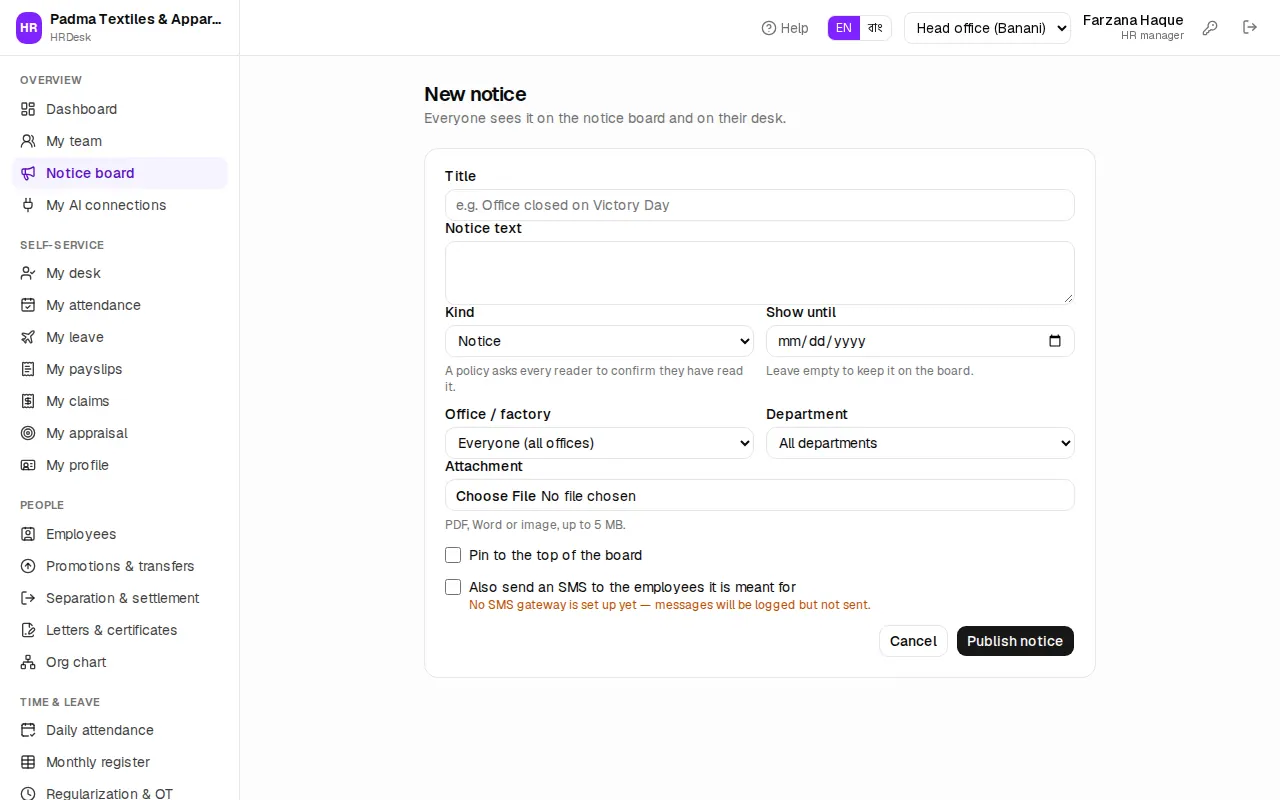Enable the Also send an SMS checkbox
1280x800 pixels.
click(x=453, y=587)
